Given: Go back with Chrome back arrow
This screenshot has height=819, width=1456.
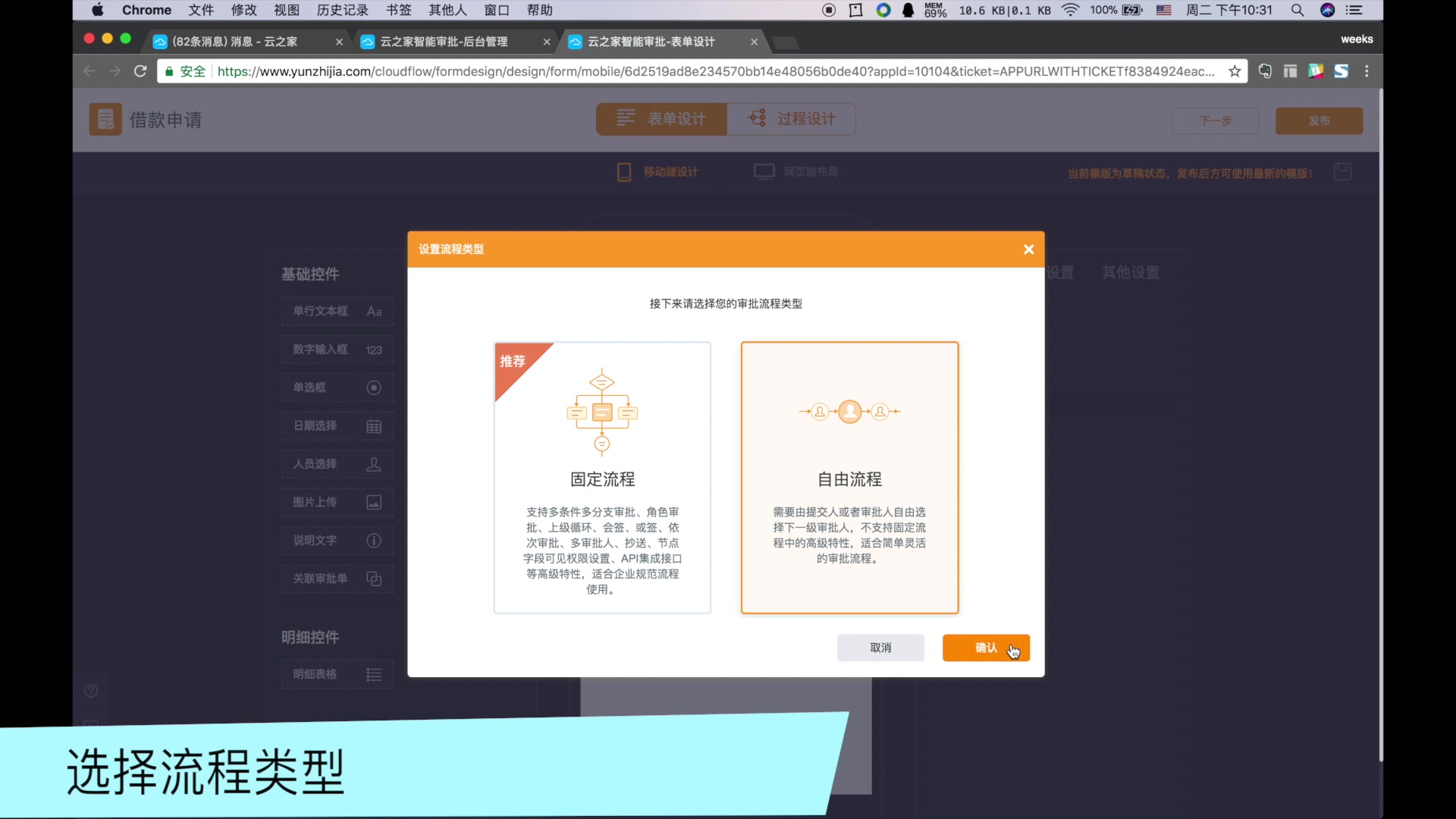Looking at the screenshot, I should 89,71.
